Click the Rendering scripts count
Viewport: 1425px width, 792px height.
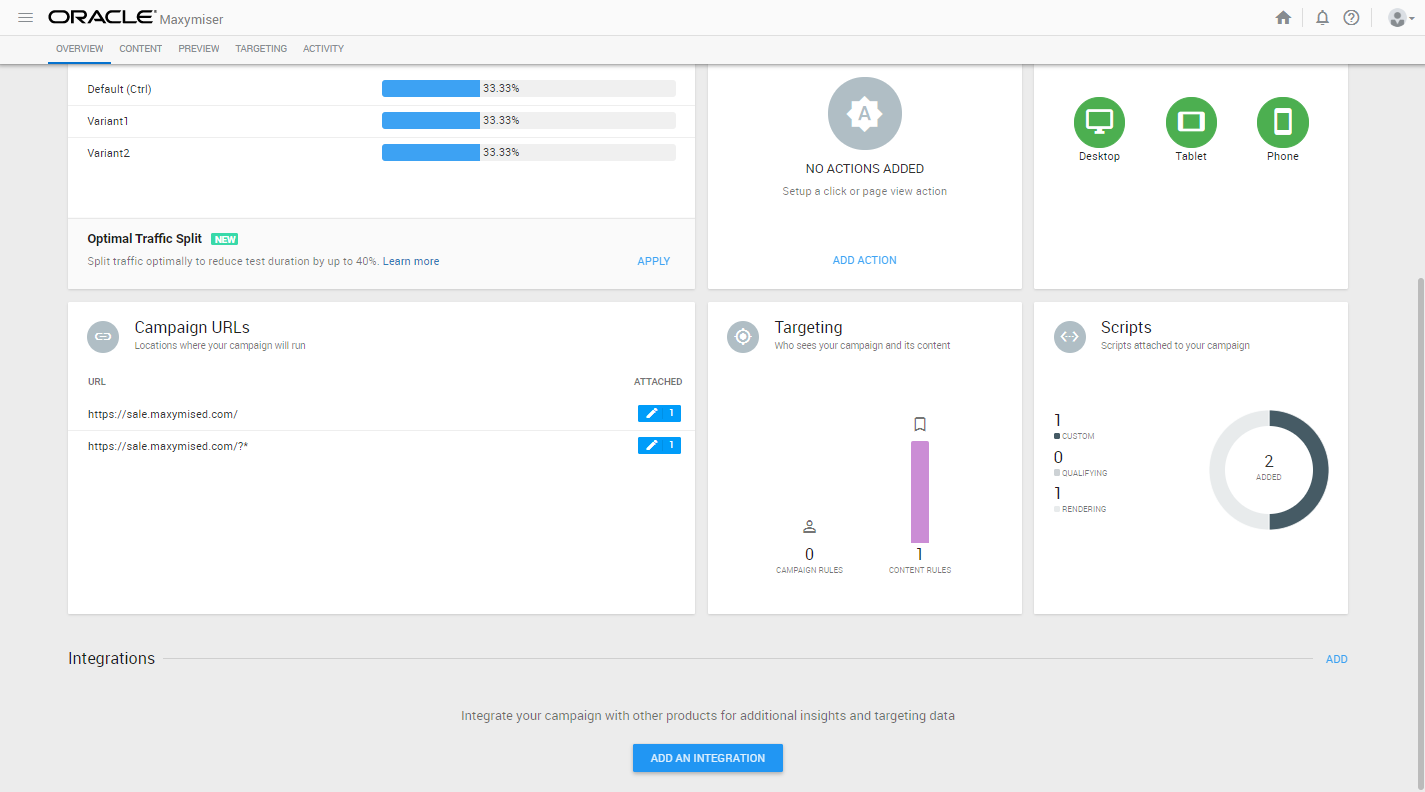click(1058, 493)
